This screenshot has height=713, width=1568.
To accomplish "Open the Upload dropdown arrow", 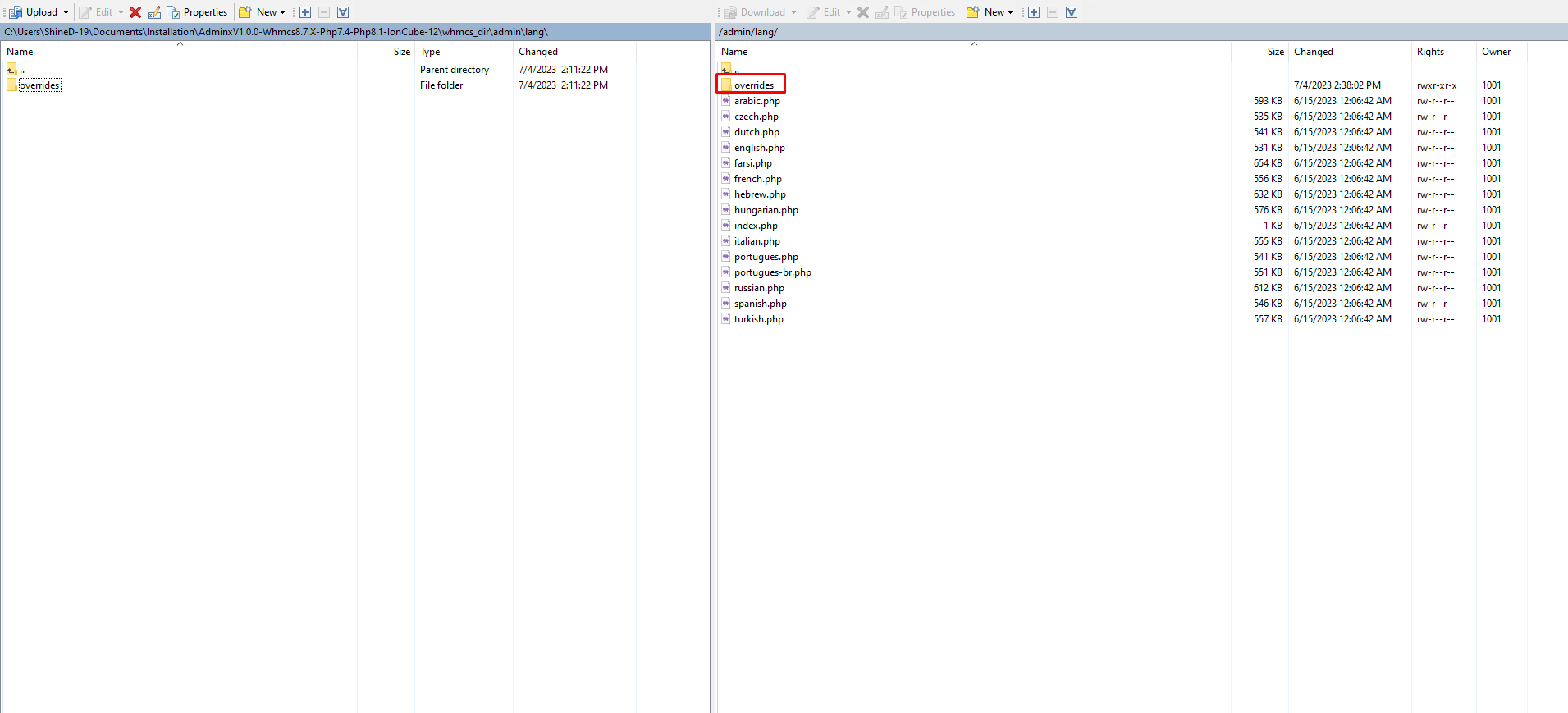I will click(x=66, y=12).
